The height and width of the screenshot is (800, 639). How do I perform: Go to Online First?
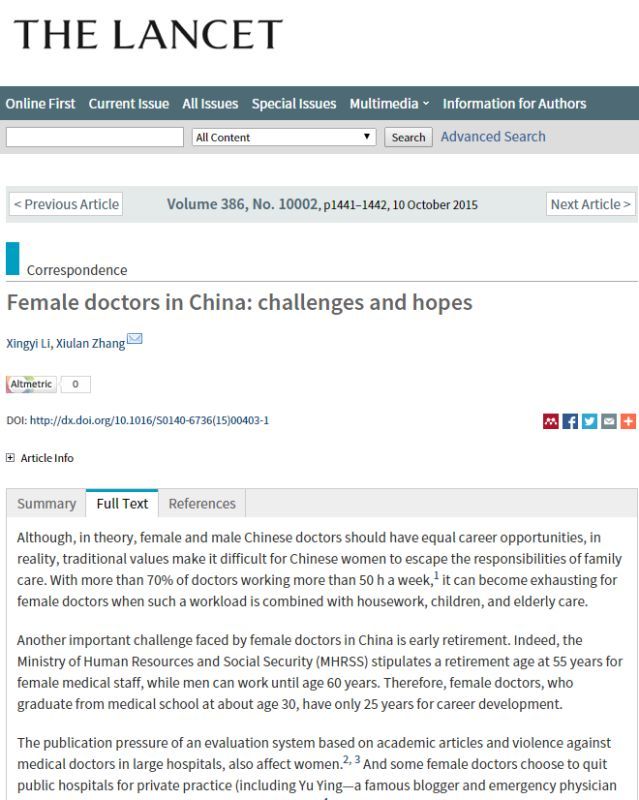tap(40, 104)
